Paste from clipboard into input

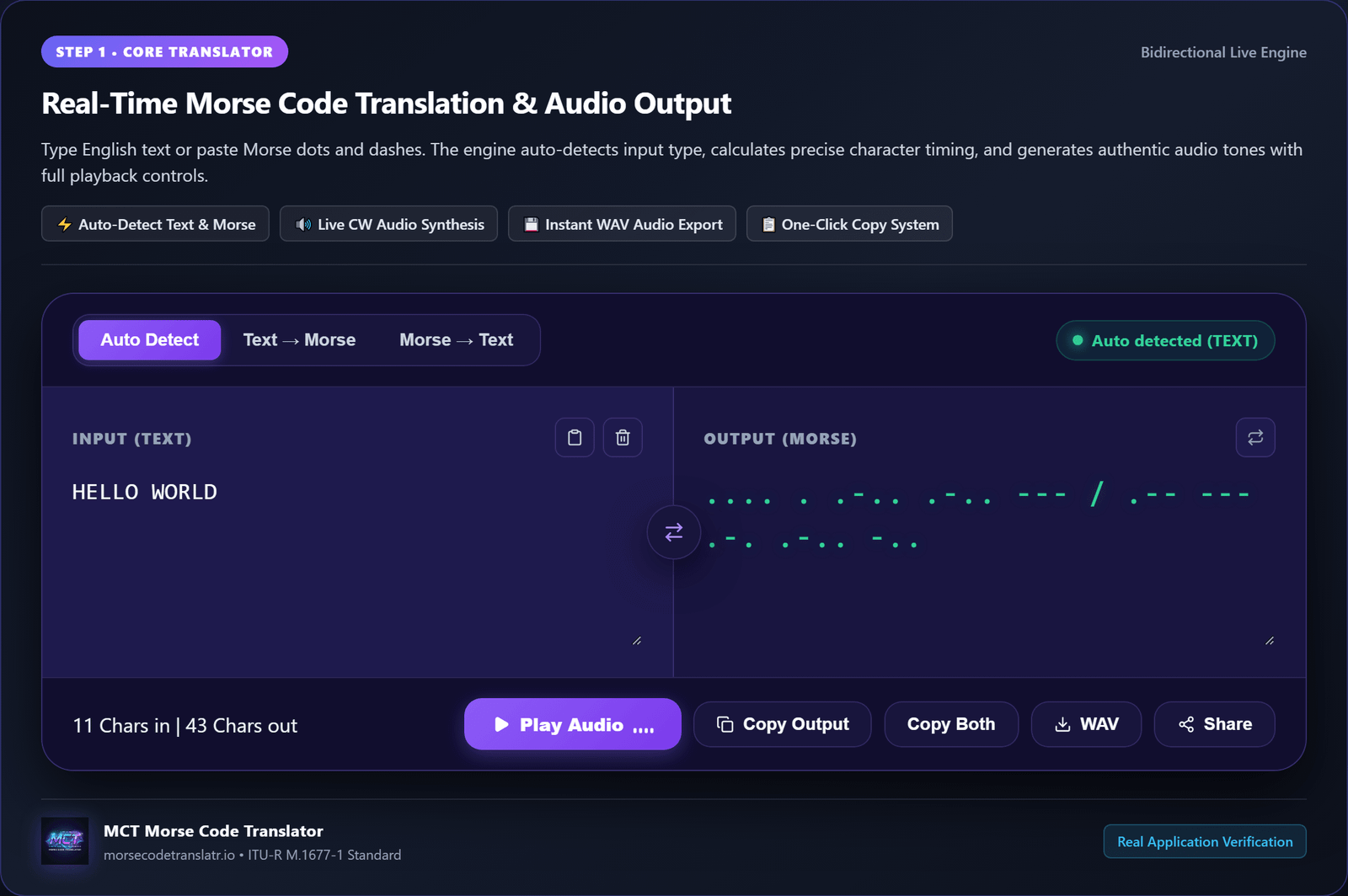click(575, 437)
